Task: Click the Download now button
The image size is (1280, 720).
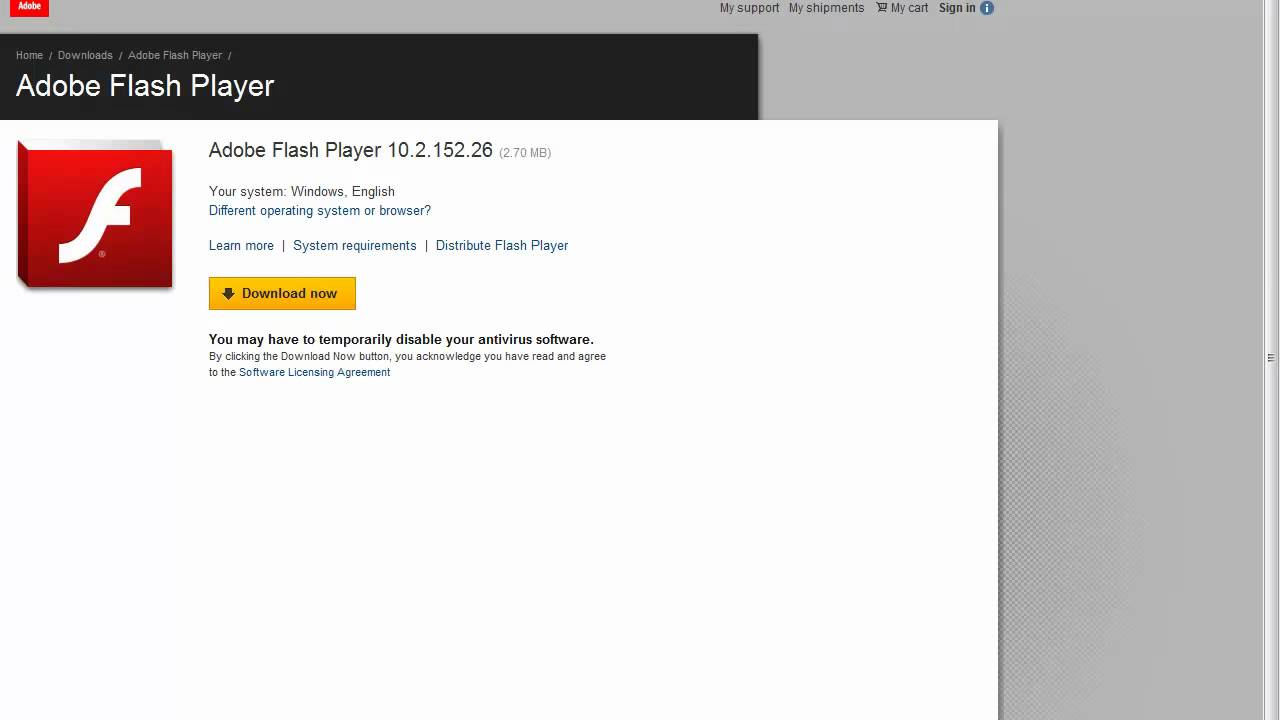Action: tap(282, 293)
